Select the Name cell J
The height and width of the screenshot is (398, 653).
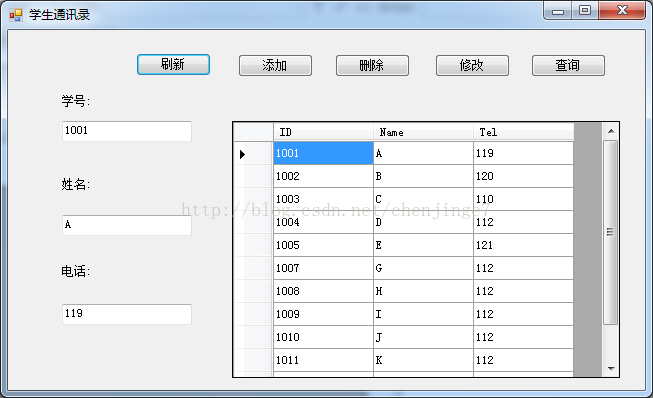(424, 337)
